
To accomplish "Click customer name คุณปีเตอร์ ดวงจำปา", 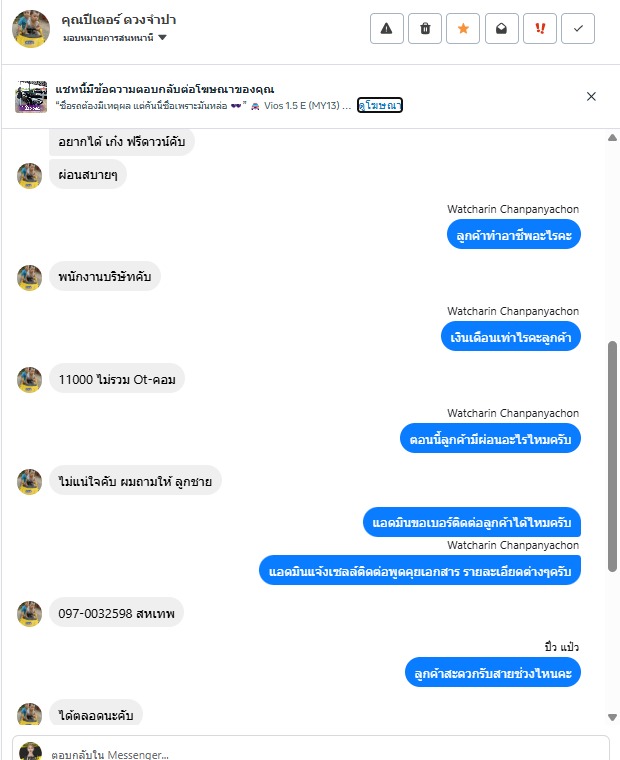I will [x=118, y=20].
